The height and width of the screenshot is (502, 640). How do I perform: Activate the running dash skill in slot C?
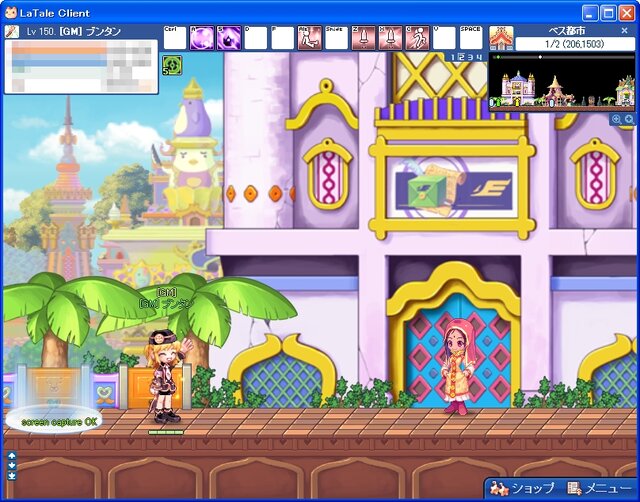point(417,38)
